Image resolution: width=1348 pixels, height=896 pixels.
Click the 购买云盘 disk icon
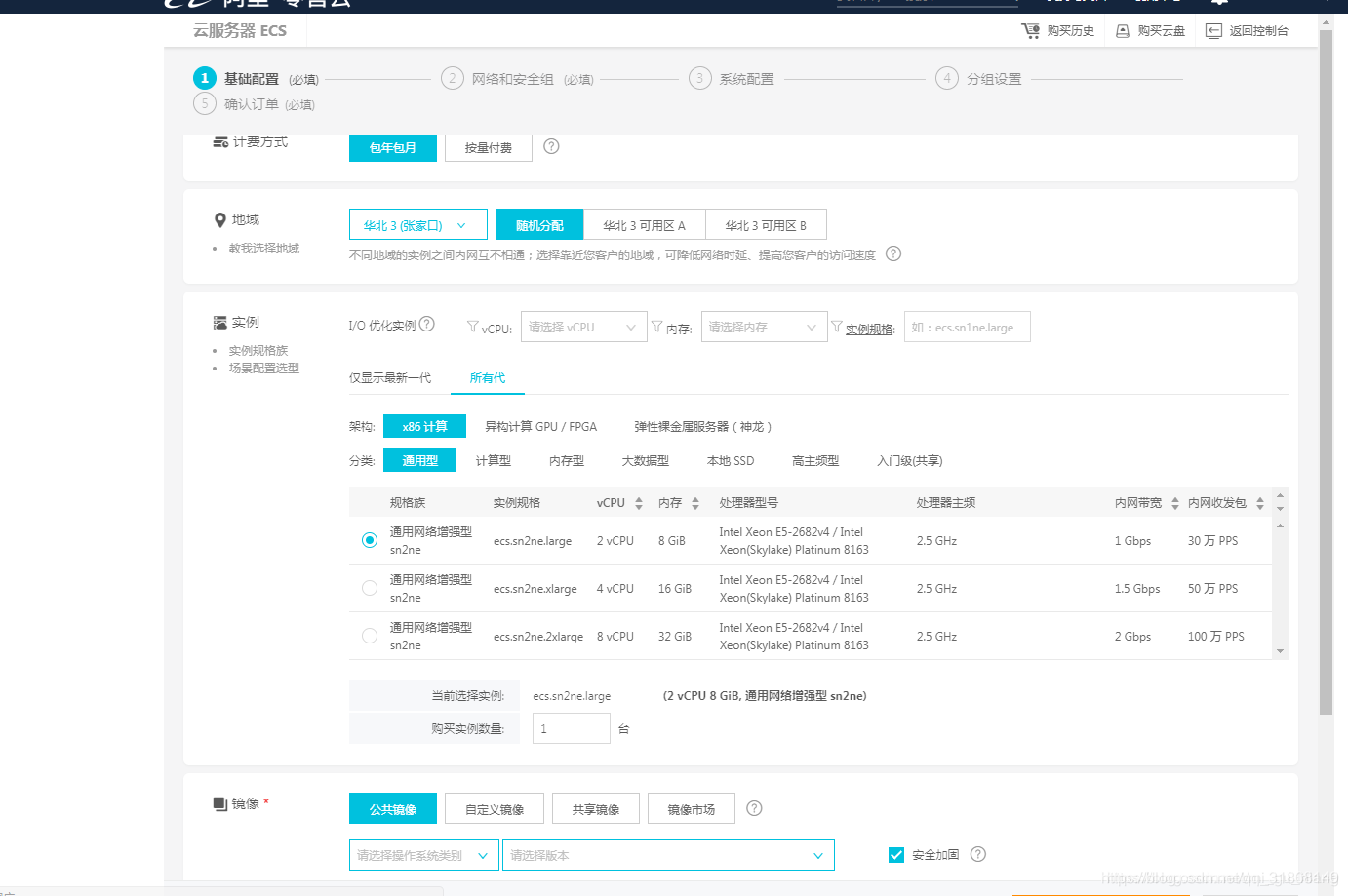pyautogui.click(x=1123, y=31)
